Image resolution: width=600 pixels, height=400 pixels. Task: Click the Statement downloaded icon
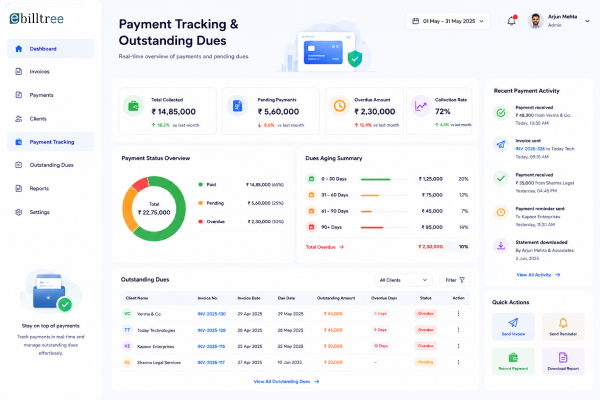tap(501, 246)
